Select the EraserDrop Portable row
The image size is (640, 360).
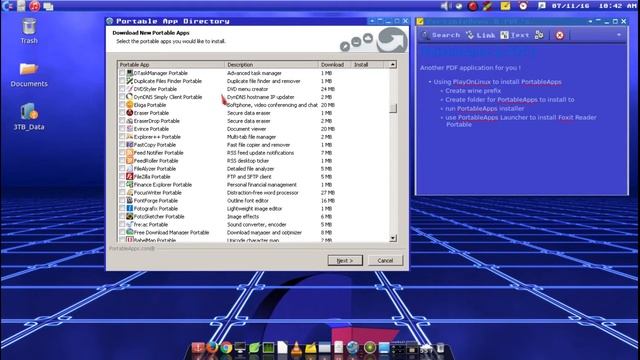253,121
